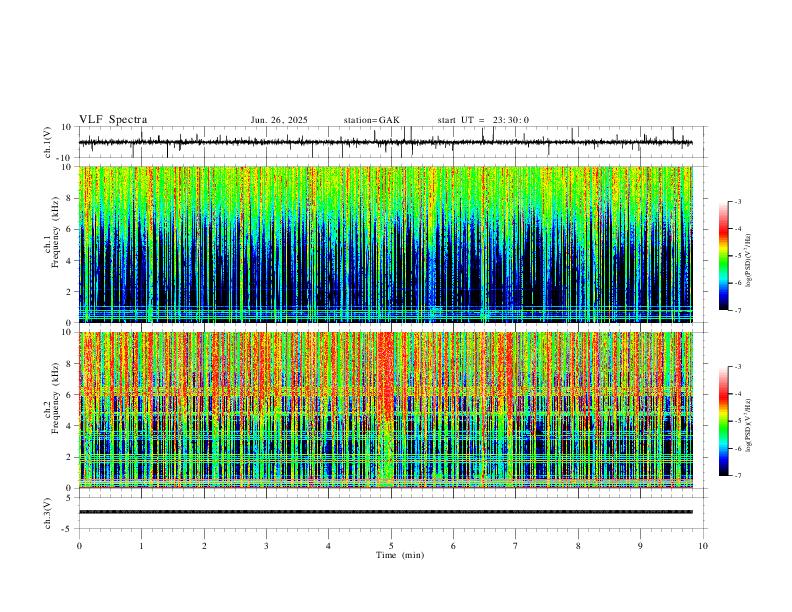The image size is (792, 612).
Task: Click the "4" kHz tick of ch.1 spectrogram
Action: tap(70, 261)
